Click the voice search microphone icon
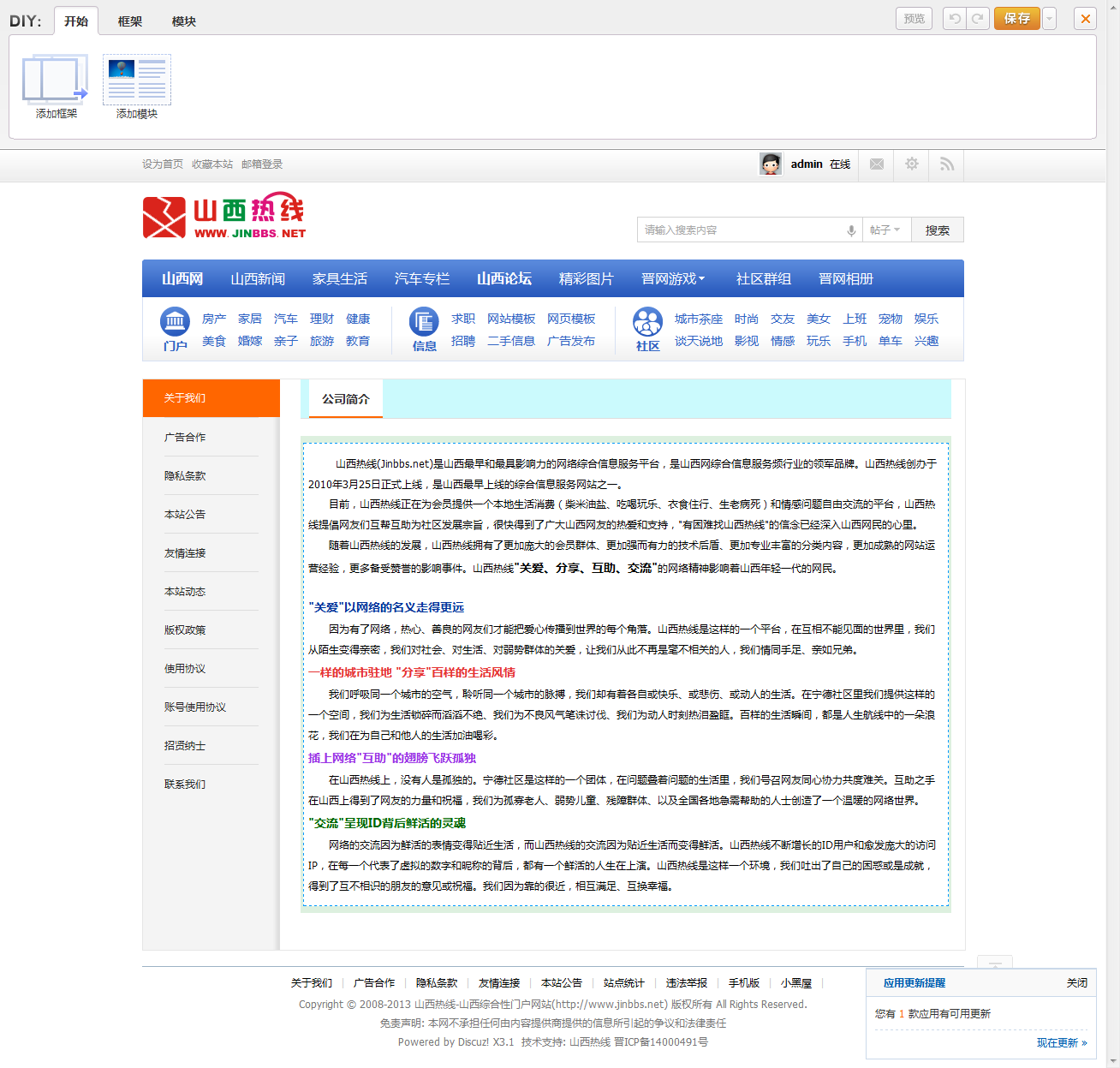This screenshot has height=1068, width=1120. pyautogui.click(x=850, y=230)
